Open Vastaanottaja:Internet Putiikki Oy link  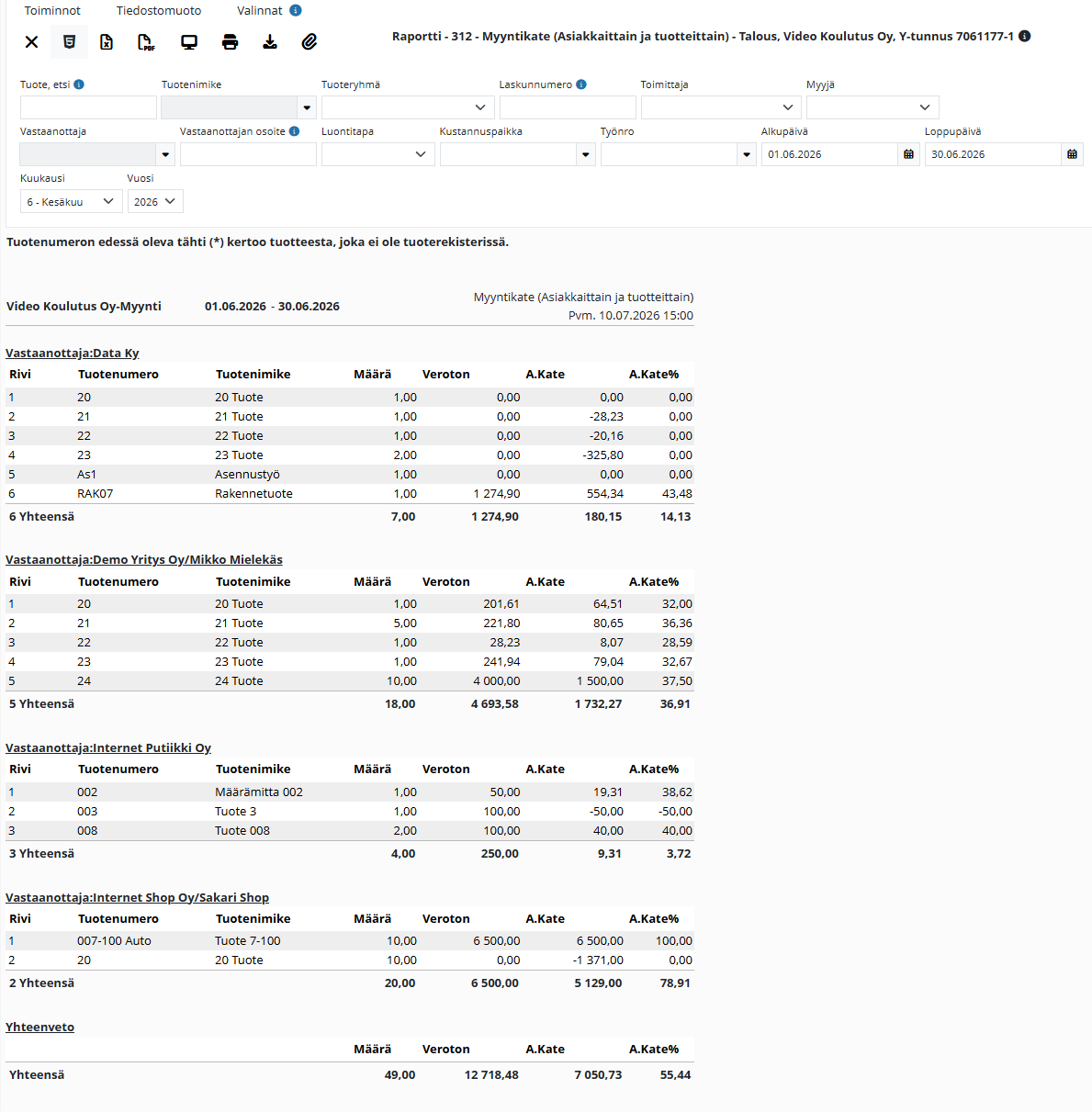point(108,747)
